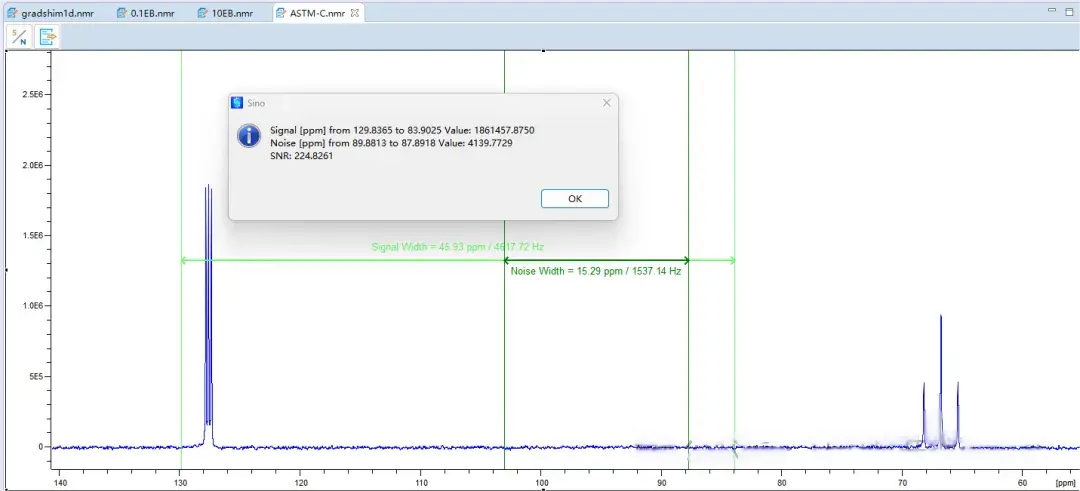Click the export report icon in the toolbar
The height and width of the screenshot is (491, 1080).
(x=47, y=37)
